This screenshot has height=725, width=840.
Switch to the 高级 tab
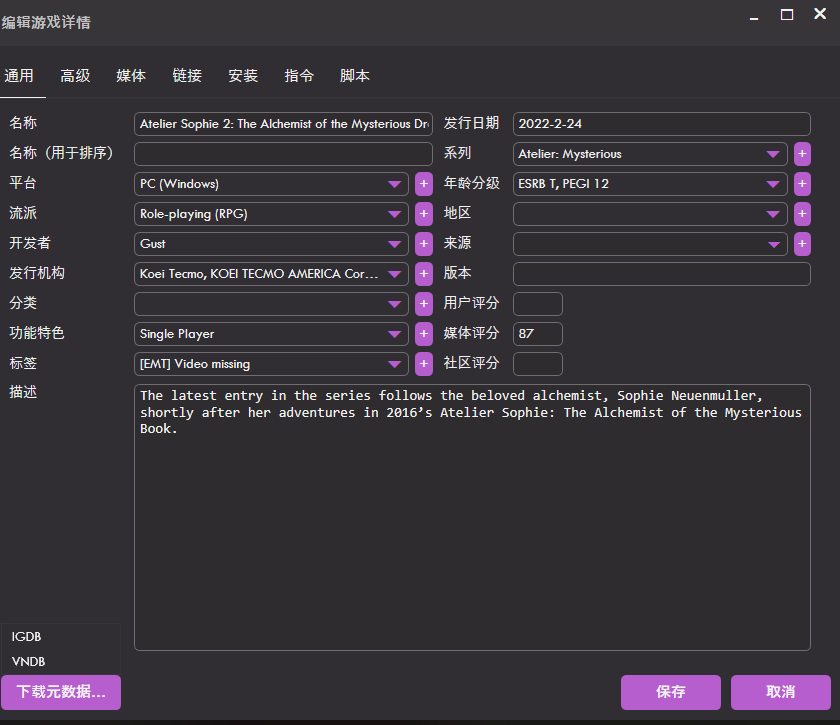coord(75,76)
